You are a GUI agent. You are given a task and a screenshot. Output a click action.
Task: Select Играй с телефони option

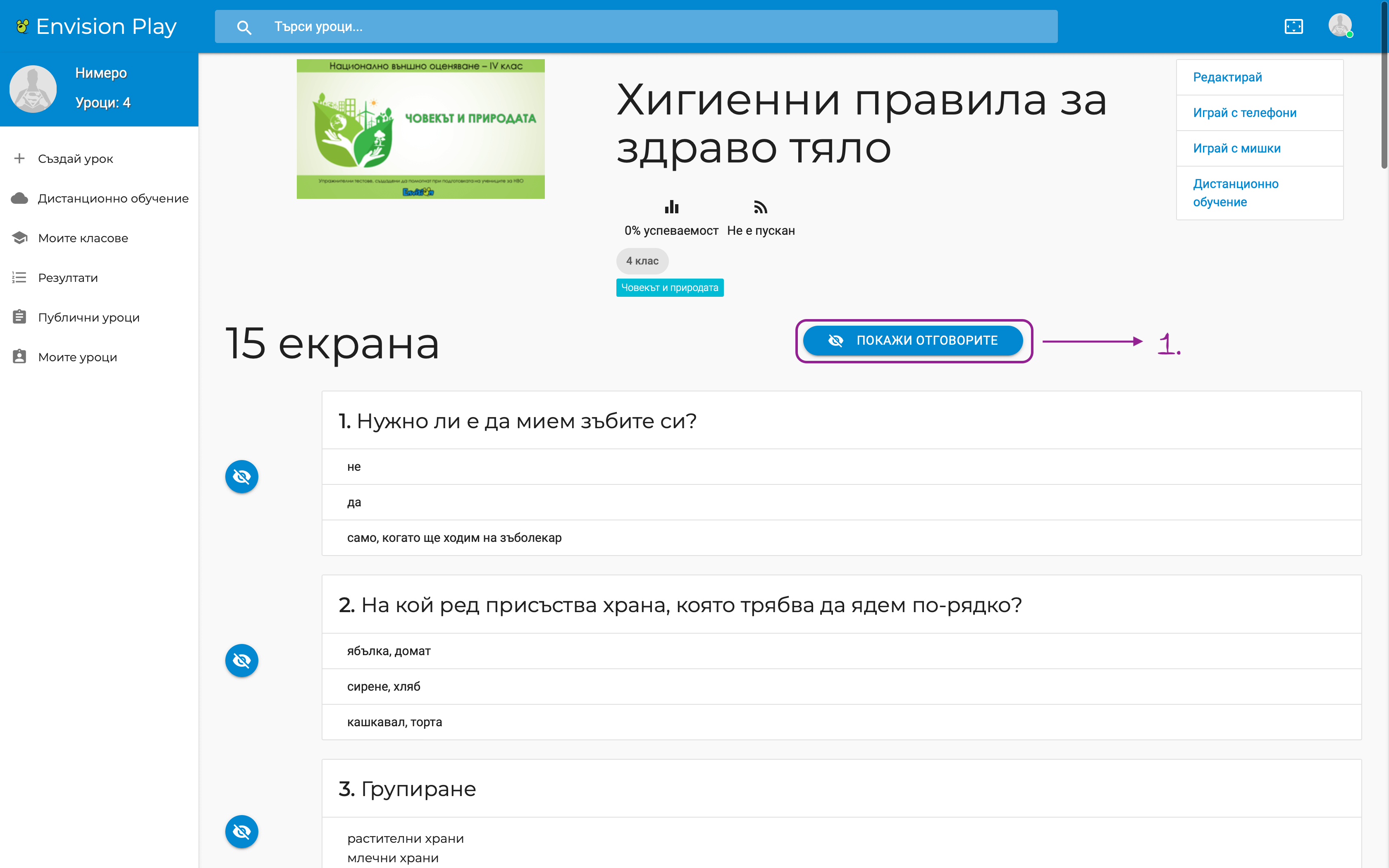pyautogui.click(x=1244, y=112)
